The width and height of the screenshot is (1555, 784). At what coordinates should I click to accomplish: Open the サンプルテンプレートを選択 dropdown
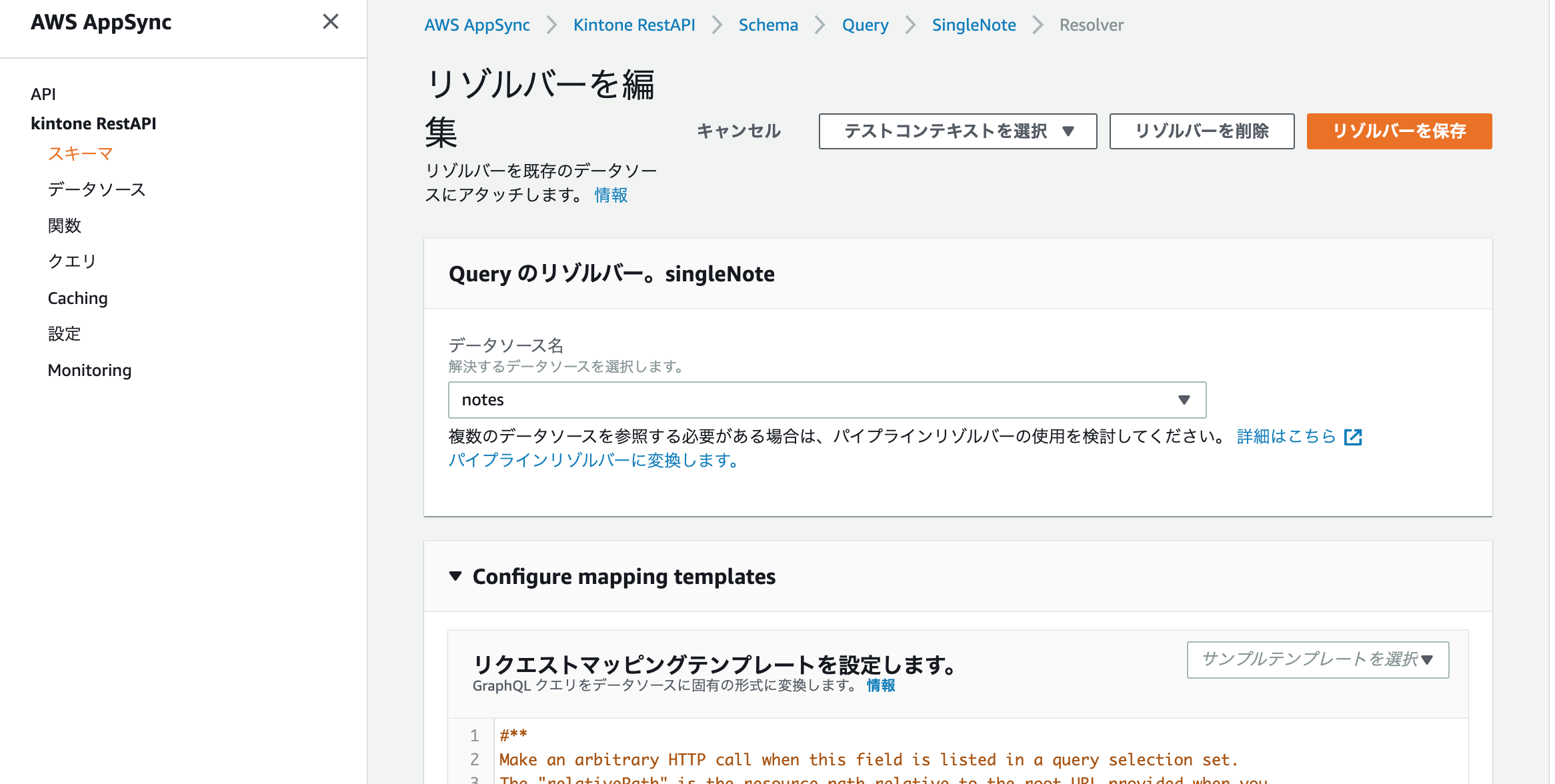[1318, 659]
